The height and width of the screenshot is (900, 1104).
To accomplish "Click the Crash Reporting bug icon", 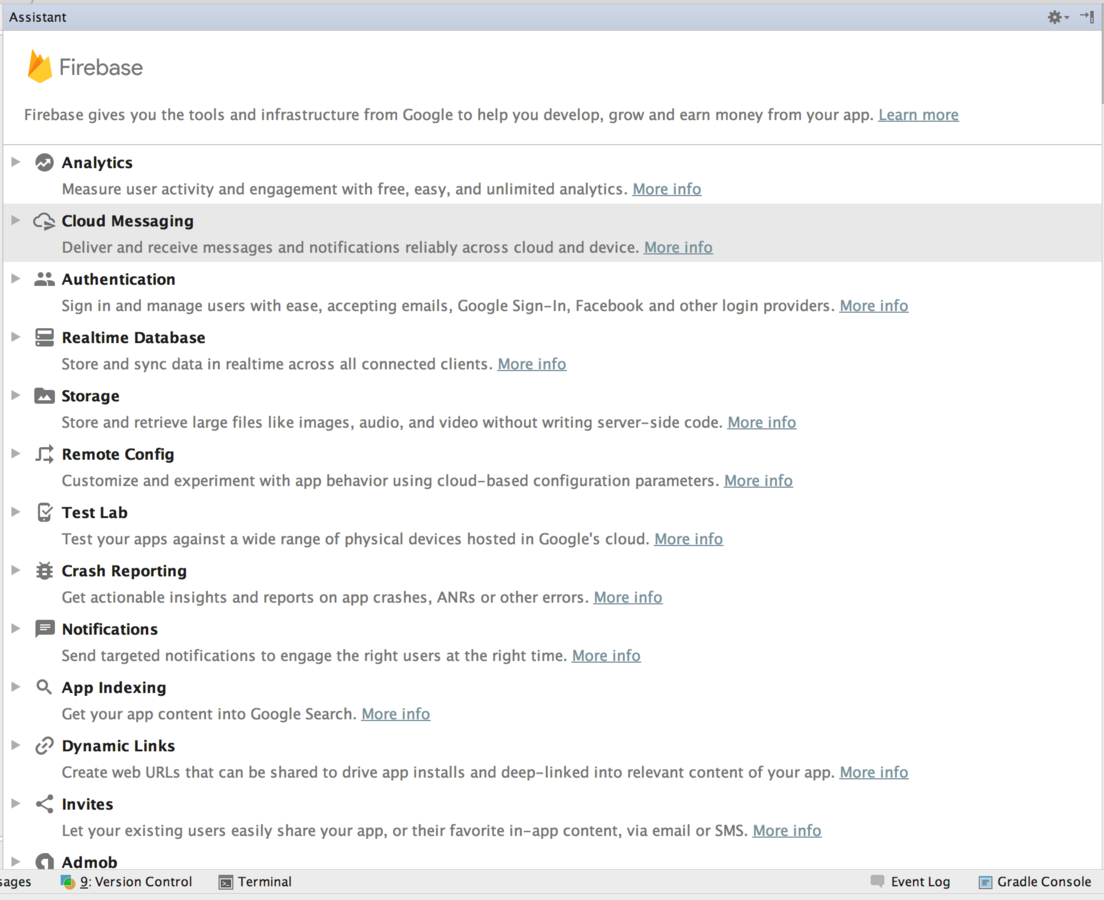I will (x=44, y=571).
